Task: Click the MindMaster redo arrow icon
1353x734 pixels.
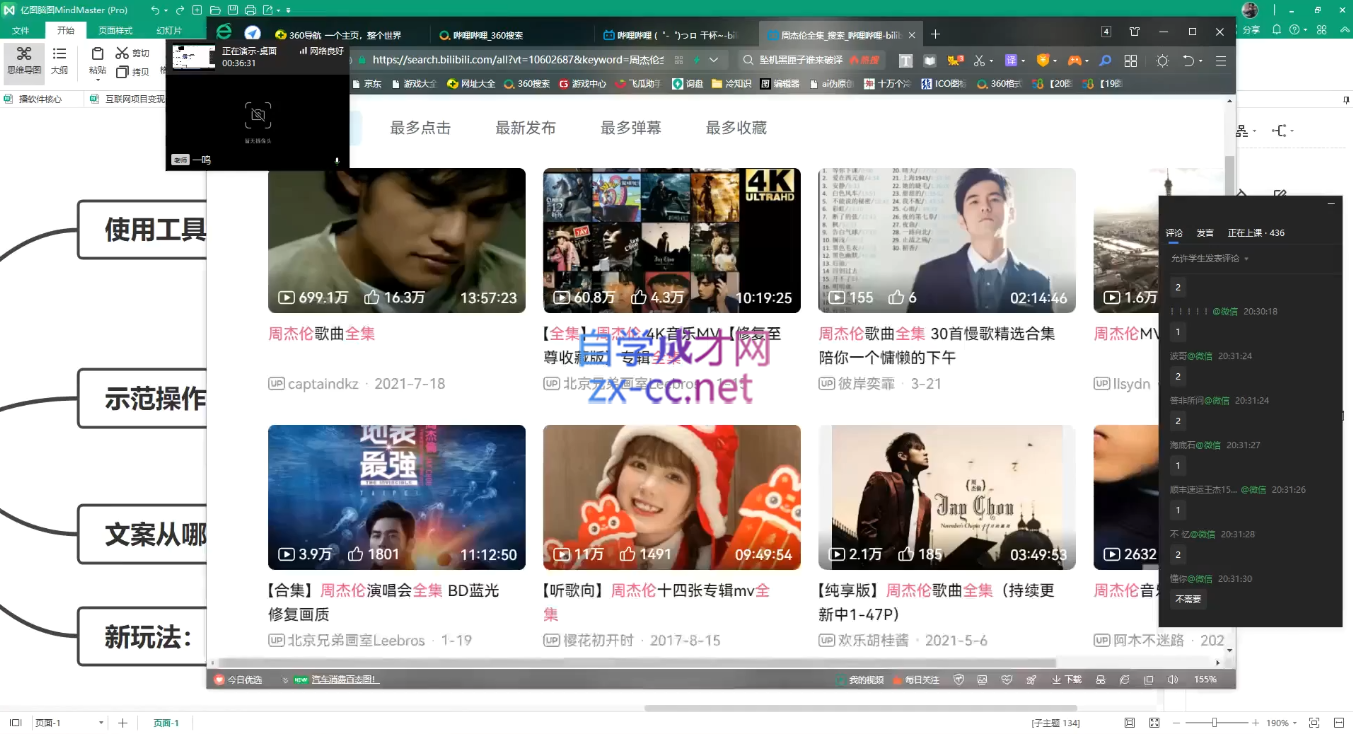Action: tap(180, 10)
